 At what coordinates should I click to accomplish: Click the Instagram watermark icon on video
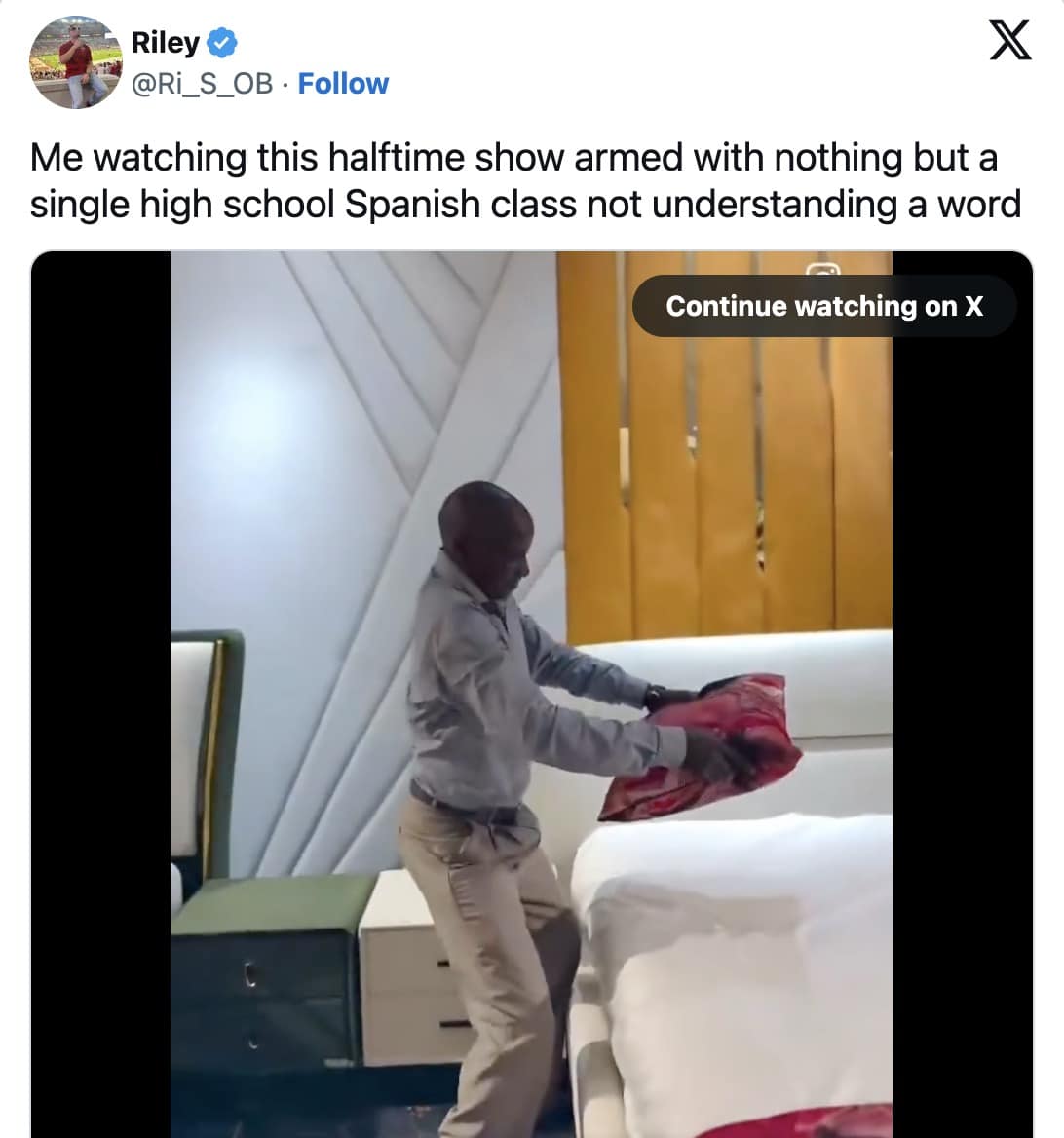[823, 269]
